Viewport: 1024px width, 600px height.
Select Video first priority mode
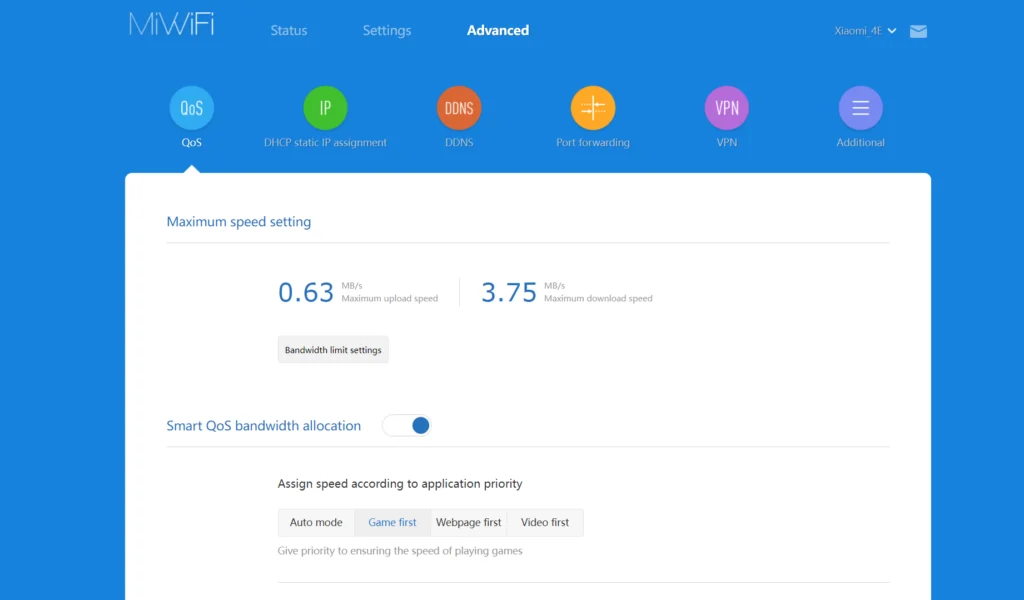coord(545,523)
